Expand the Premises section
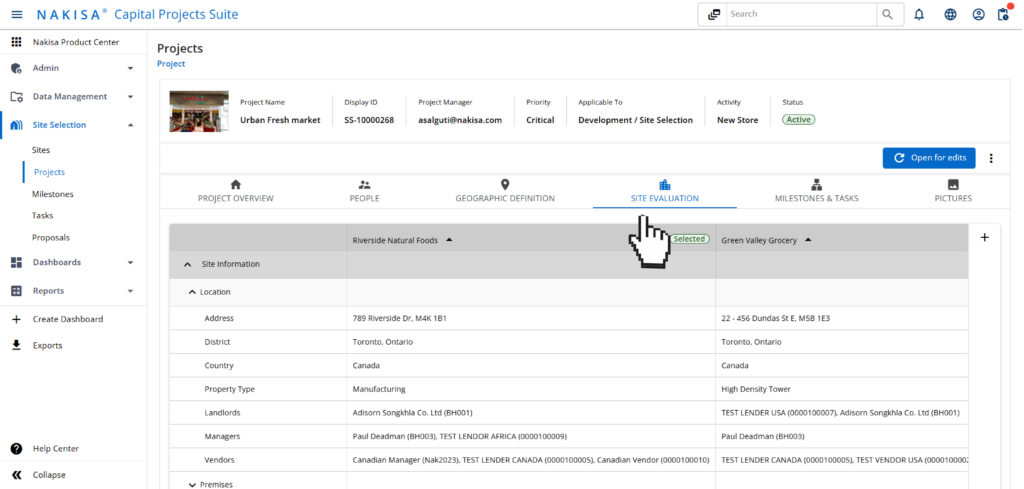Screen dimensions: 1024x489 pyautogui.click(x=192, y=484)
